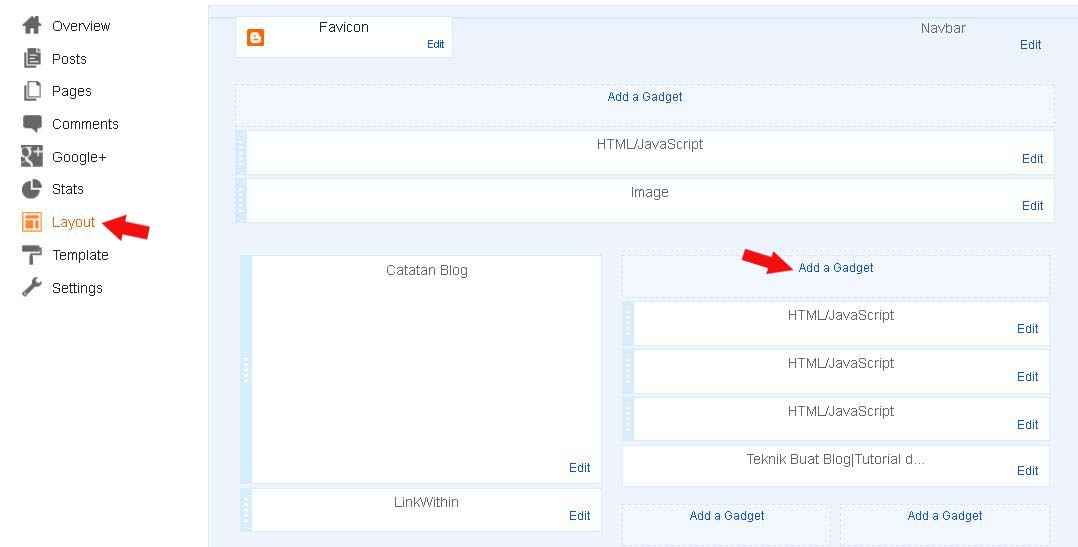
Task: Click the Posts document icon
Action: click(32, 58)
